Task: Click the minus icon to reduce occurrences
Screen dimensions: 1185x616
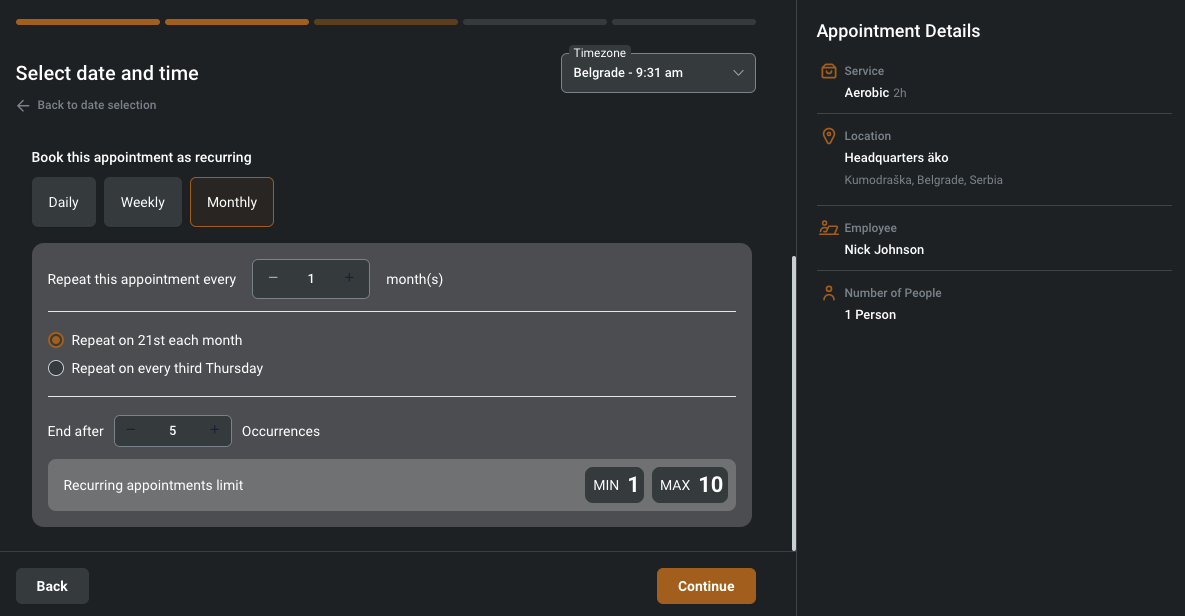Action: click(x=130, y=430)
